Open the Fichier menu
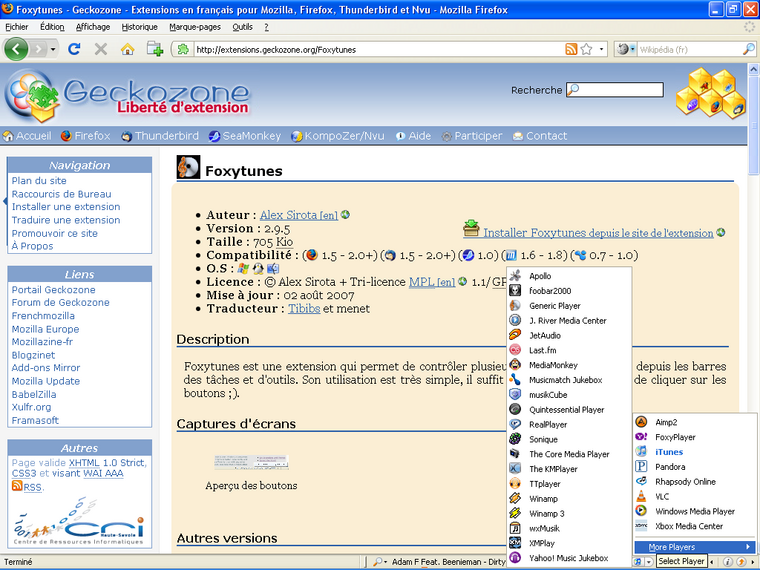760x570 pixels. [x=16, y=27]
